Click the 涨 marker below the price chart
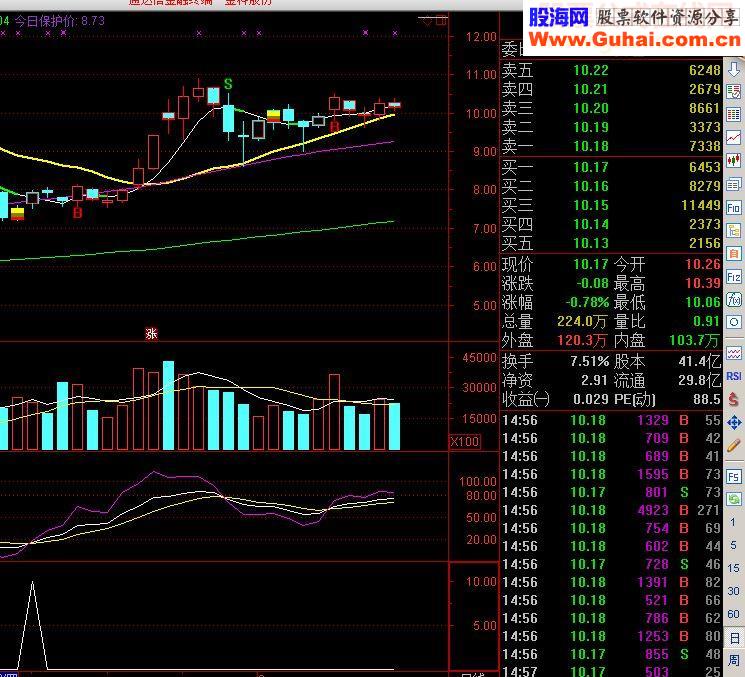The width and height of the screenshot is (745, 677). pos(151,334)
